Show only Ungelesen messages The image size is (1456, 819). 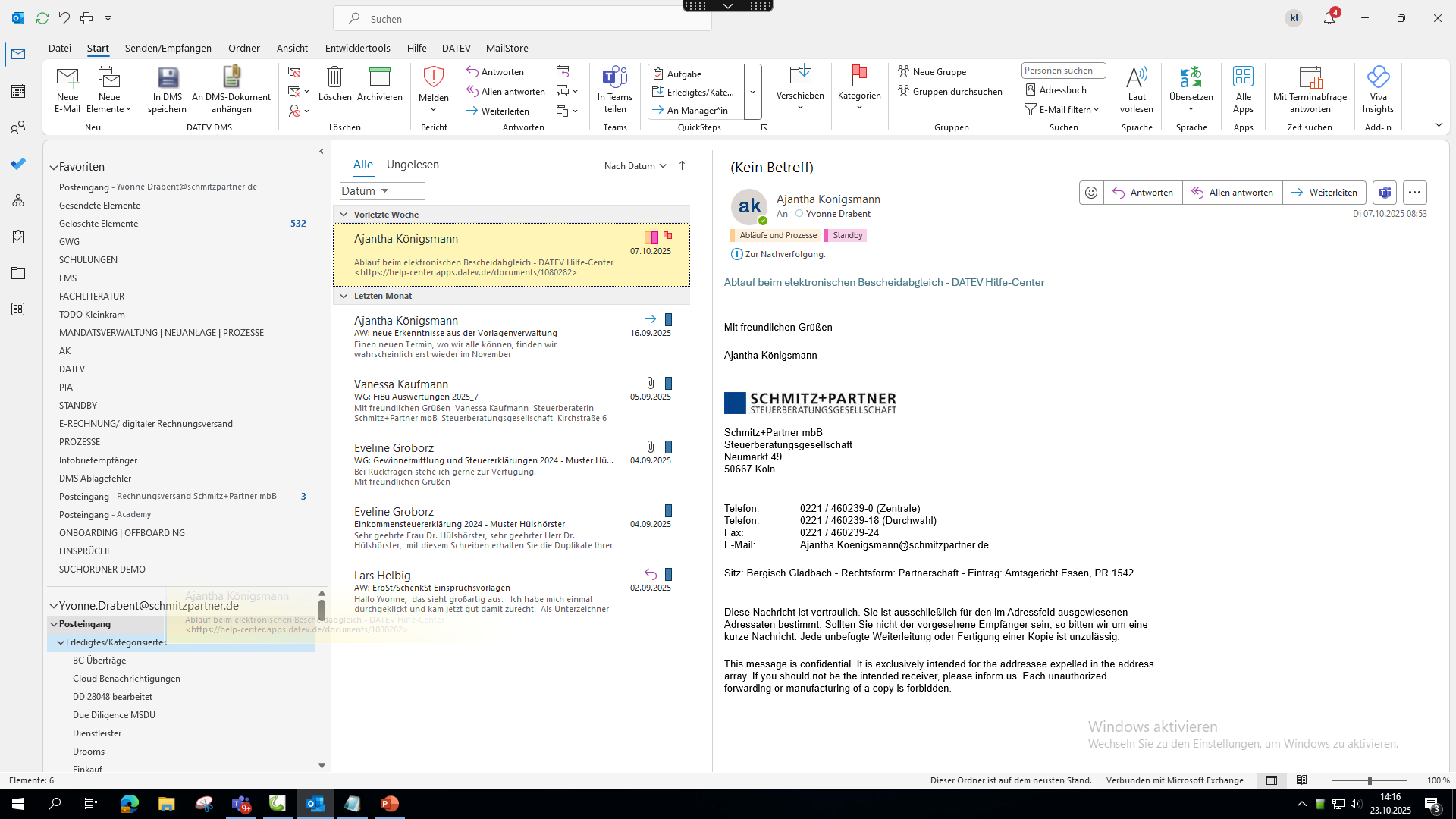tap(413, 165)
